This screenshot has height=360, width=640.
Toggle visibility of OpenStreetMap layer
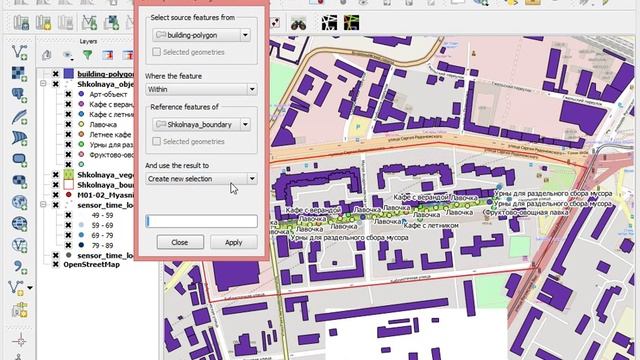56,264
